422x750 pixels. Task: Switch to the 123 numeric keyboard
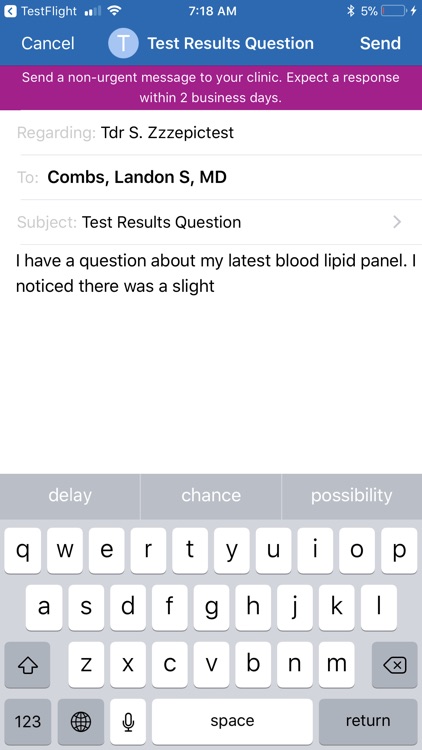(28, 721)
